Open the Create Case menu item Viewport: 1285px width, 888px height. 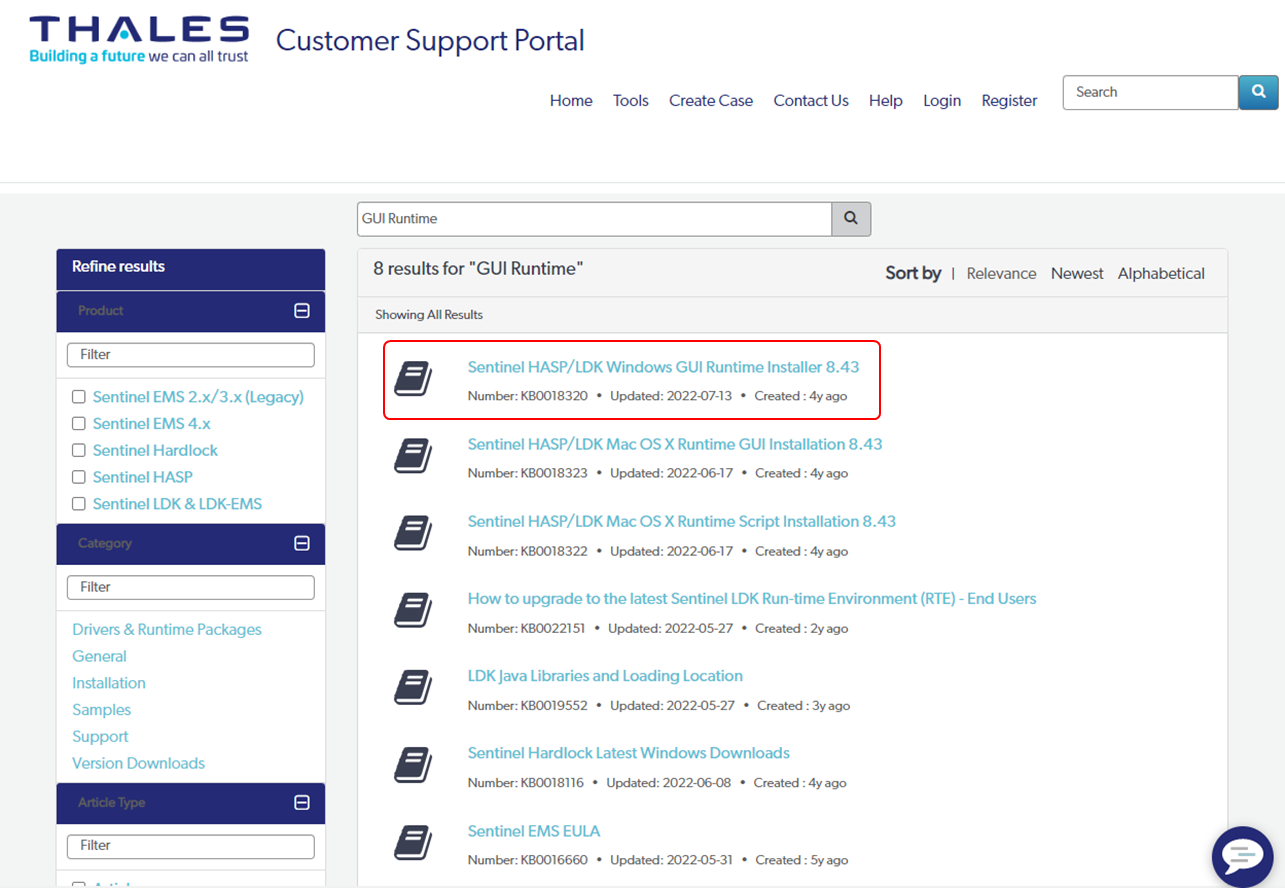[x=710, y=101]
